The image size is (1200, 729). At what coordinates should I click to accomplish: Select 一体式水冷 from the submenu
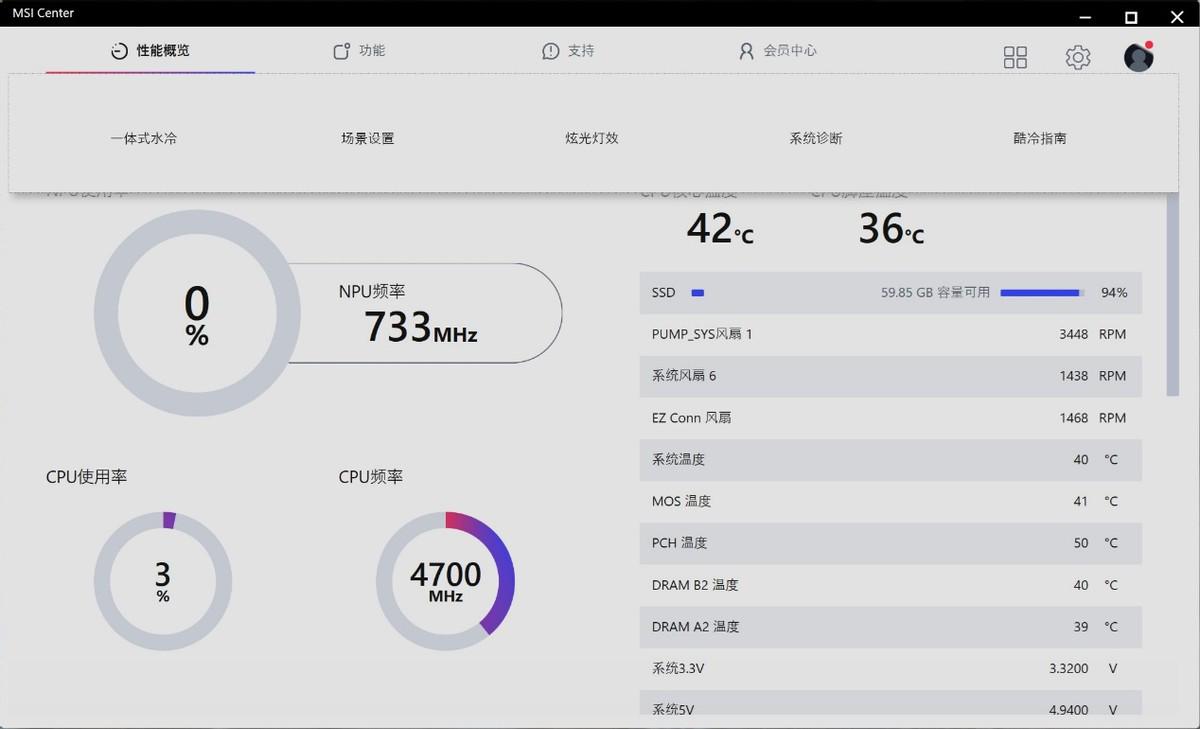tap(144, 139)
